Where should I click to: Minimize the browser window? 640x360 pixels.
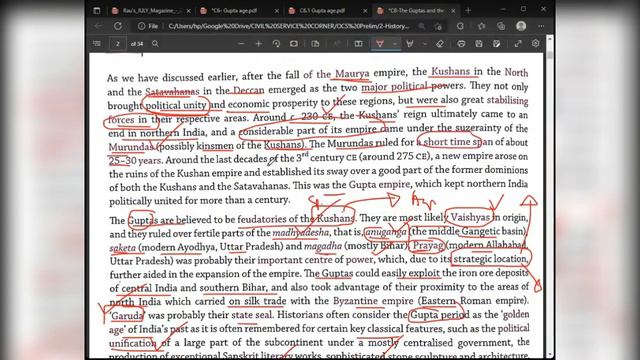(x=503, y=9)
